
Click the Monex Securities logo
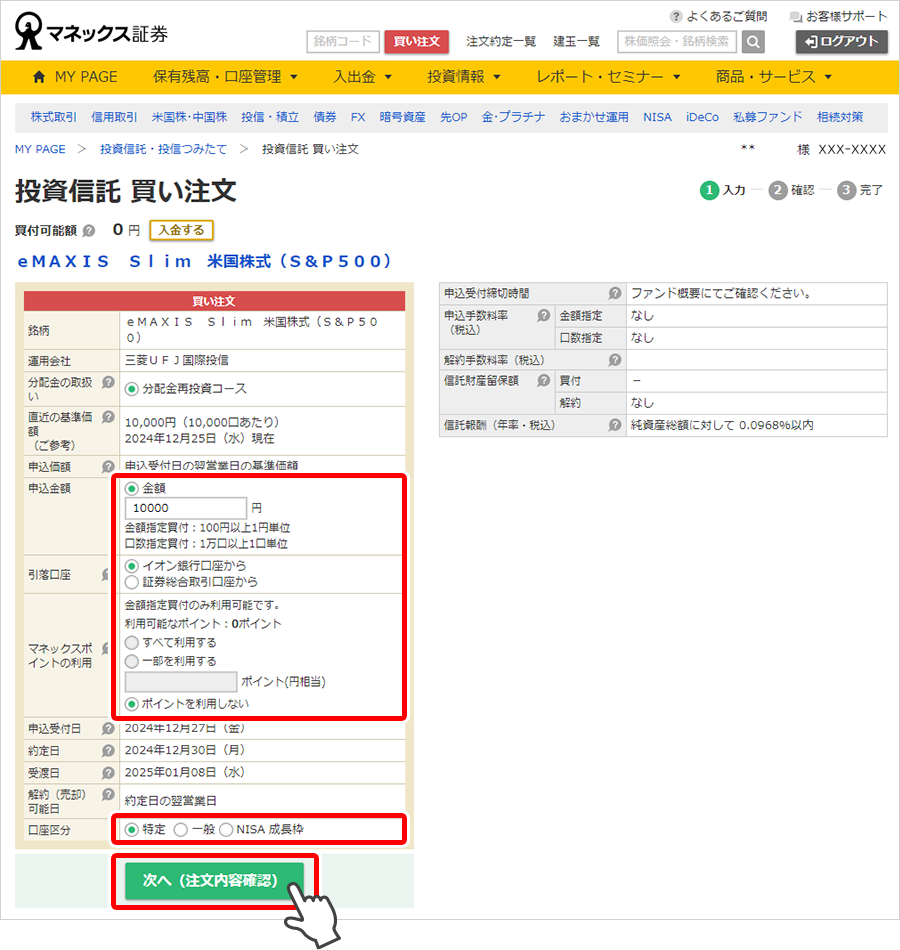pyautogui.click(x=92, y=32)
